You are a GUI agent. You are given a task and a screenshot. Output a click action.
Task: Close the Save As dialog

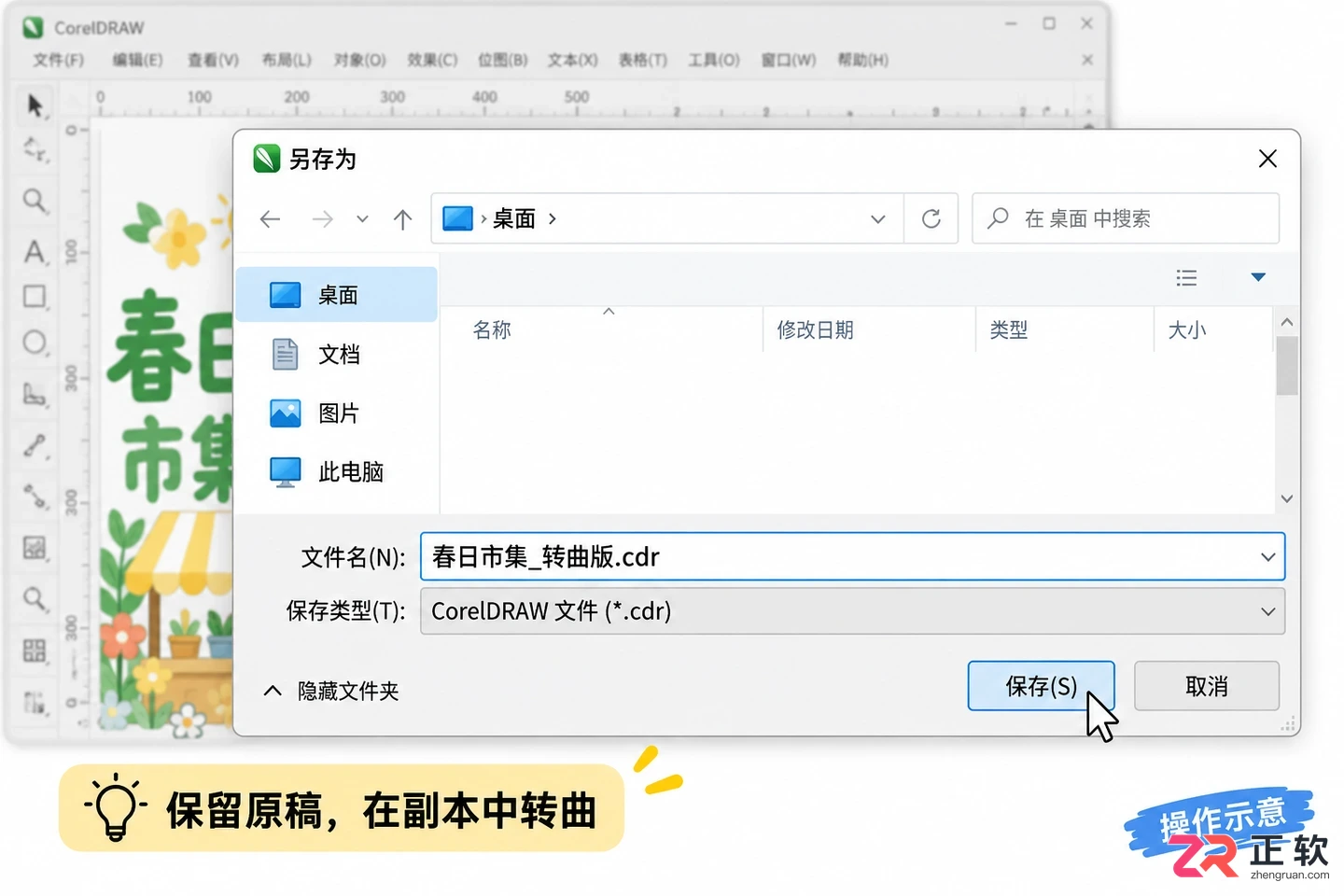1267,159
